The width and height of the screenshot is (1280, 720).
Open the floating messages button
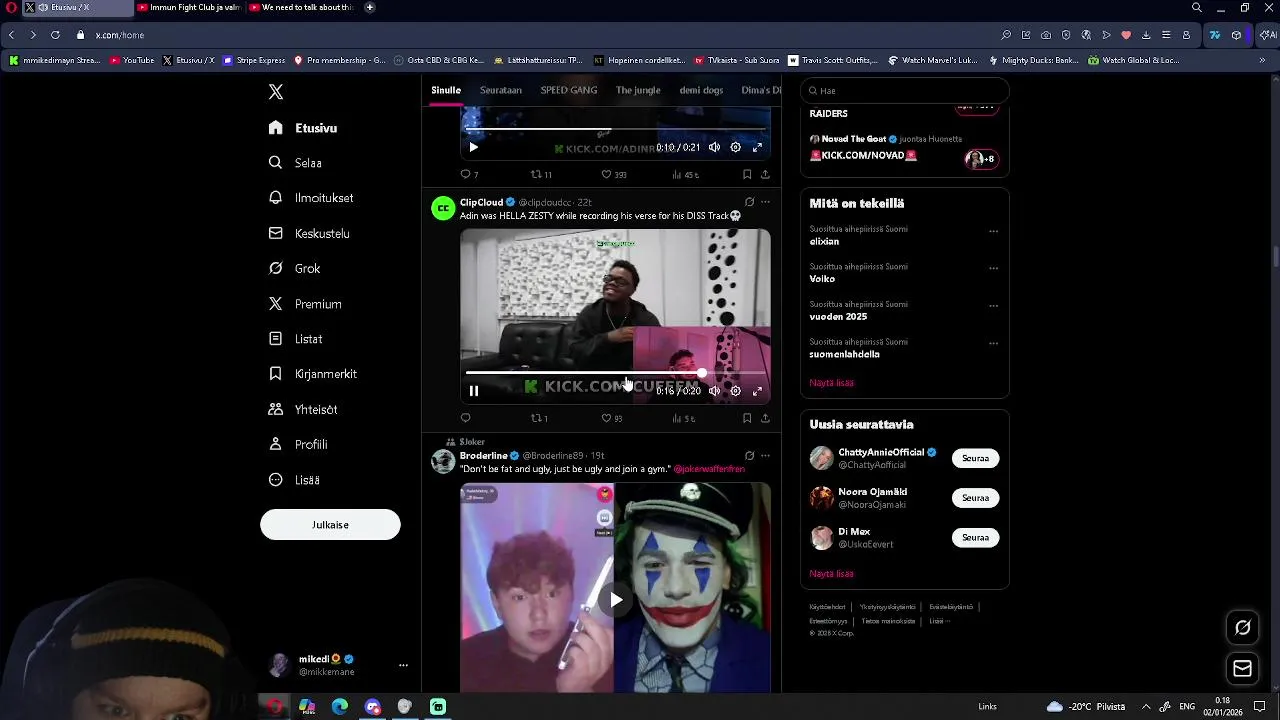coord(1243,669)
